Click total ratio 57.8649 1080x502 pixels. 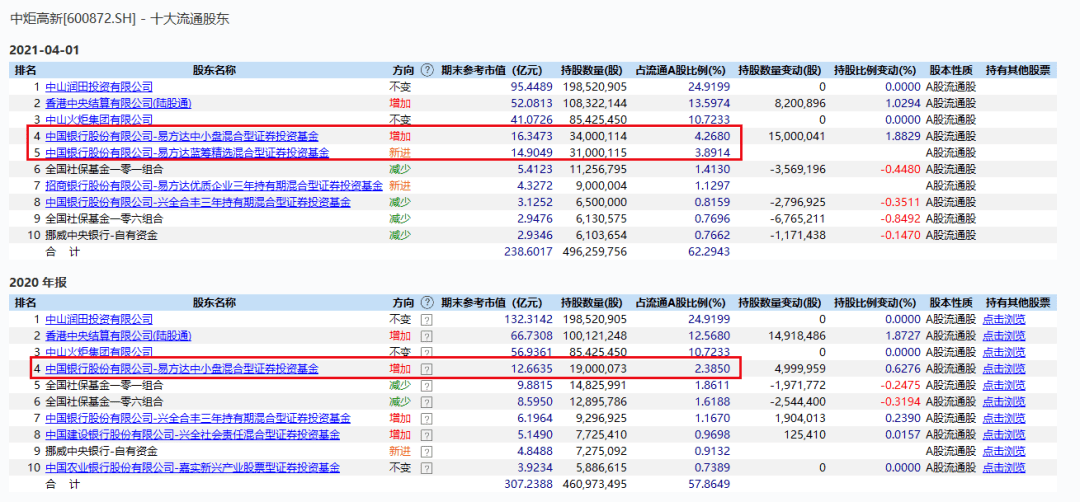click(707, 485)
